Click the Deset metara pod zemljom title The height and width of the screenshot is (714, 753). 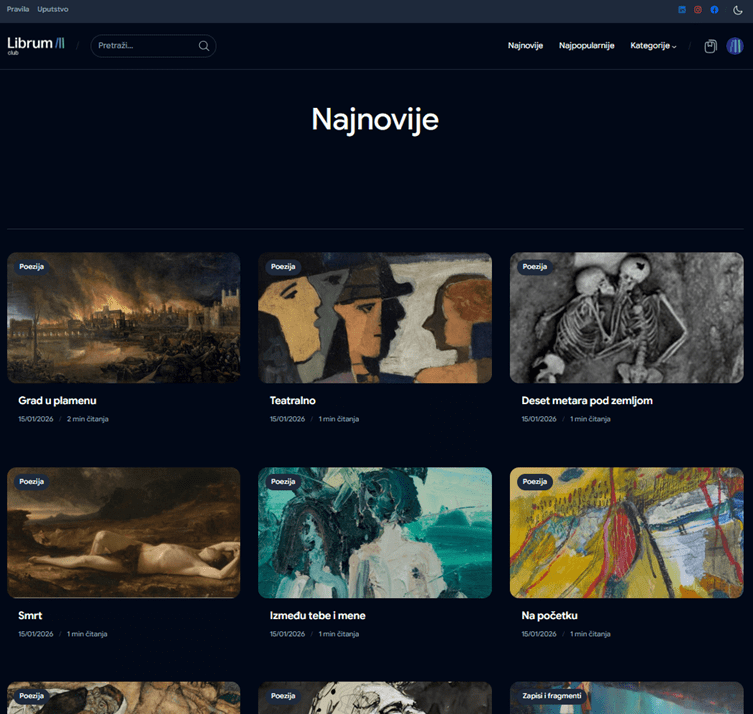pyautogui.click(x=587, y=401)
